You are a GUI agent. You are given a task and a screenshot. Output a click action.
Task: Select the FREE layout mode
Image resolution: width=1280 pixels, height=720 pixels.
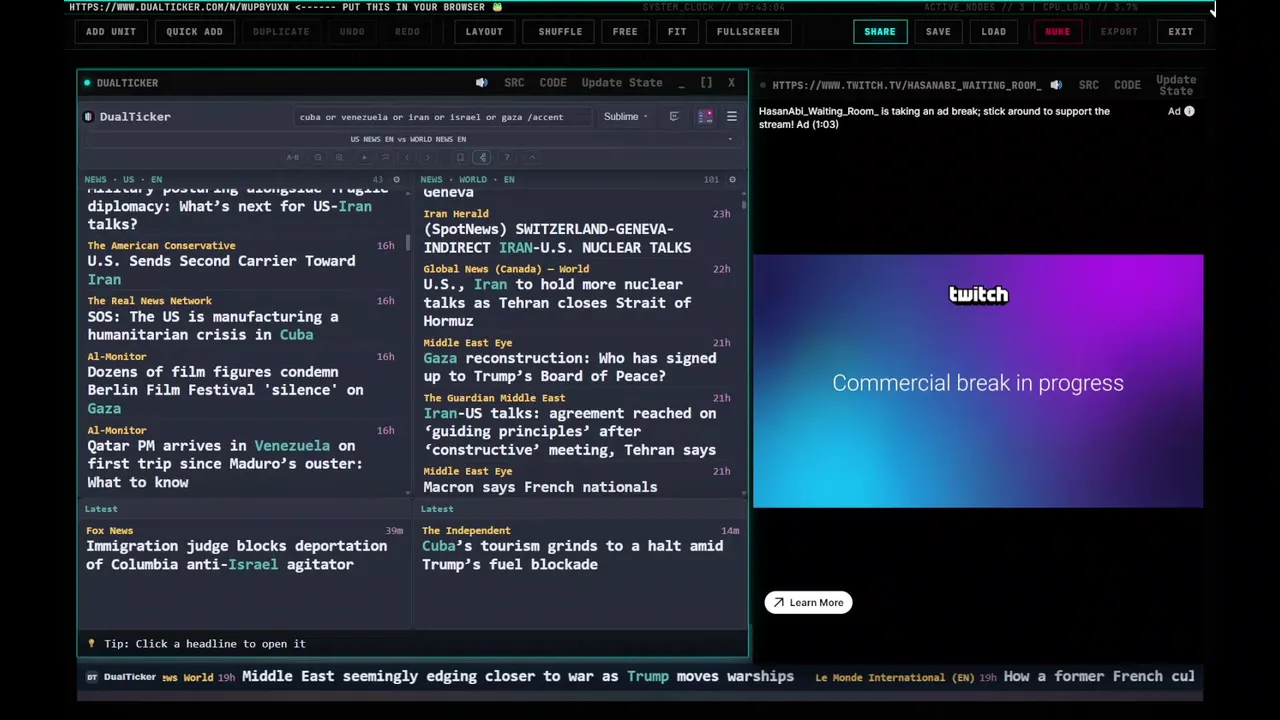(x=625, y=31)
